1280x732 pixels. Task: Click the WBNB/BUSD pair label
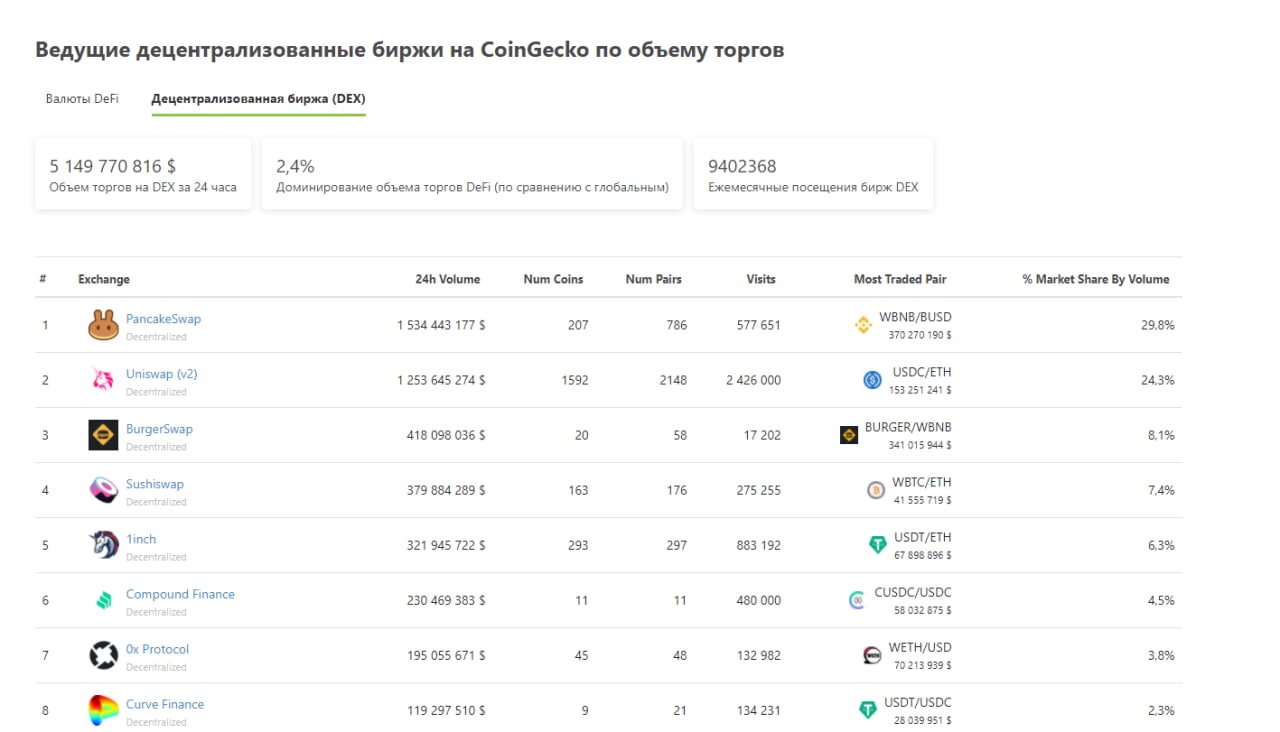pos(915,317)
